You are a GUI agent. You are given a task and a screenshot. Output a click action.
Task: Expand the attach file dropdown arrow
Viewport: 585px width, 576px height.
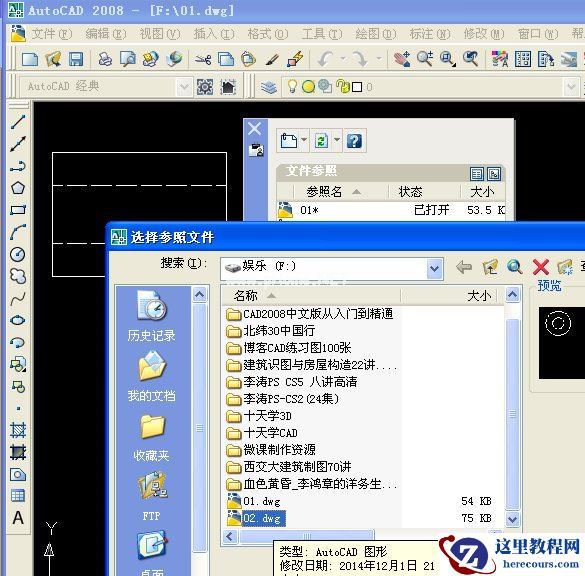[304, 140]
